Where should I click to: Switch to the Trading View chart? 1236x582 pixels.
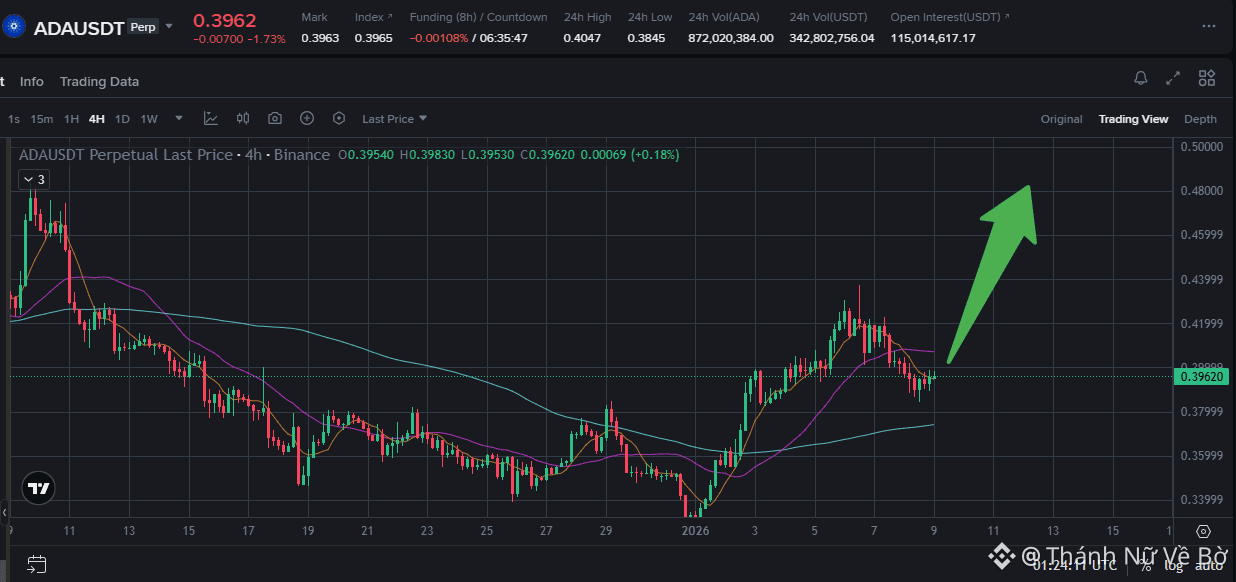coord(1133,119)
